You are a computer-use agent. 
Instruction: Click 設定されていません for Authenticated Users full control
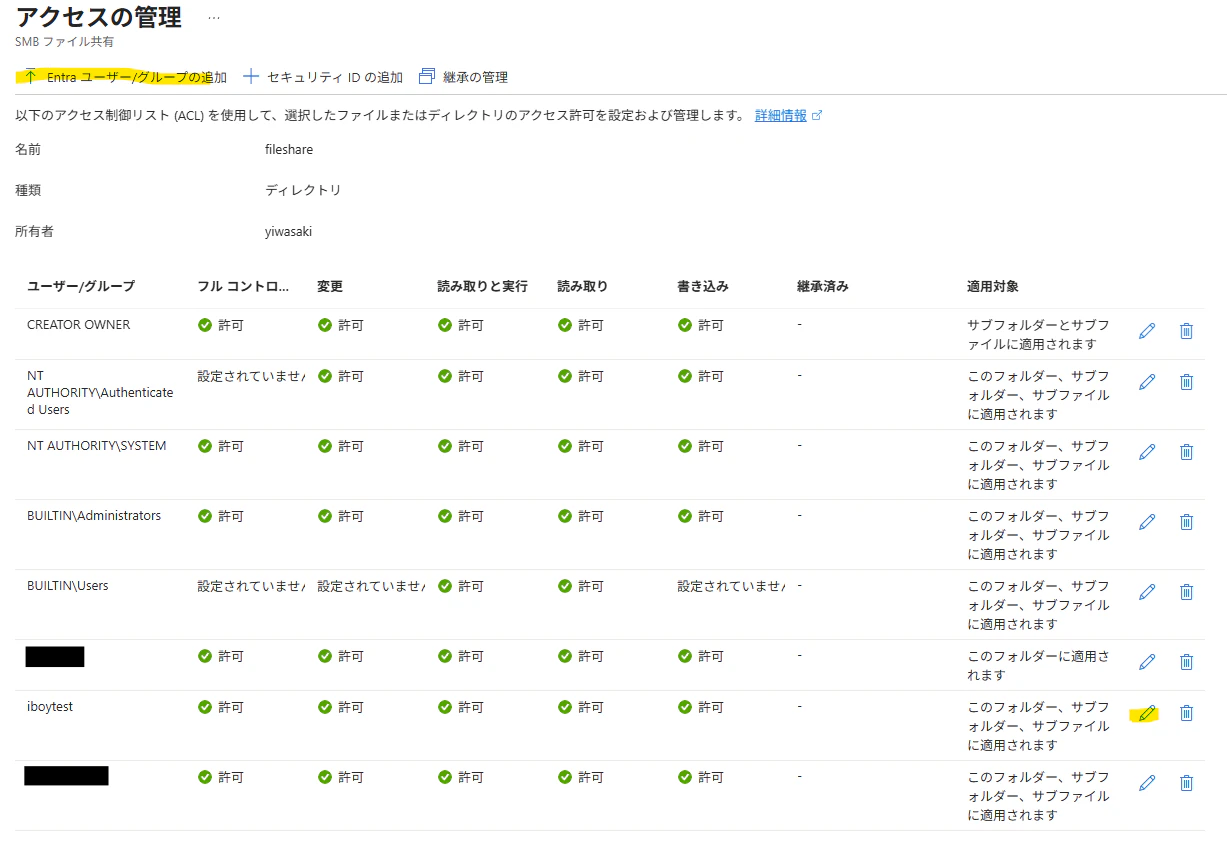pos(251,376)
